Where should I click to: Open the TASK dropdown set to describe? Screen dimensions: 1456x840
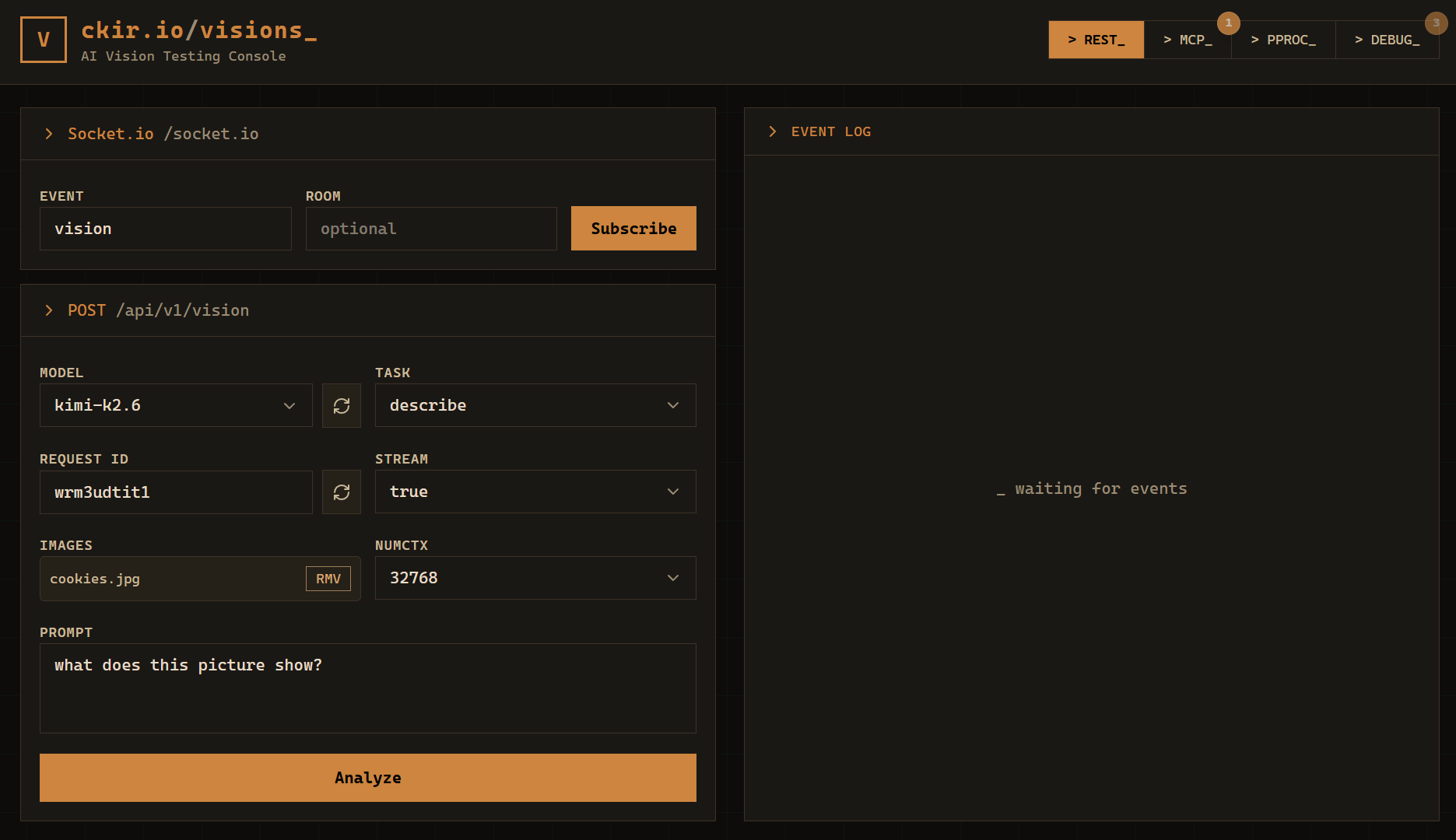tap(535, 405)
